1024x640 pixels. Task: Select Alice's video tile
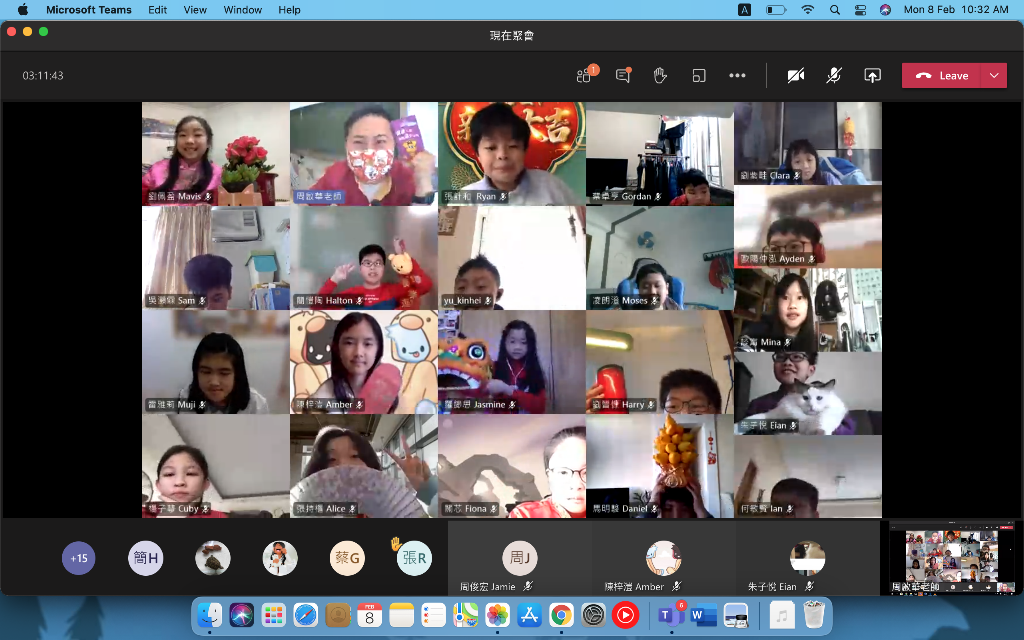pos(364,466)
